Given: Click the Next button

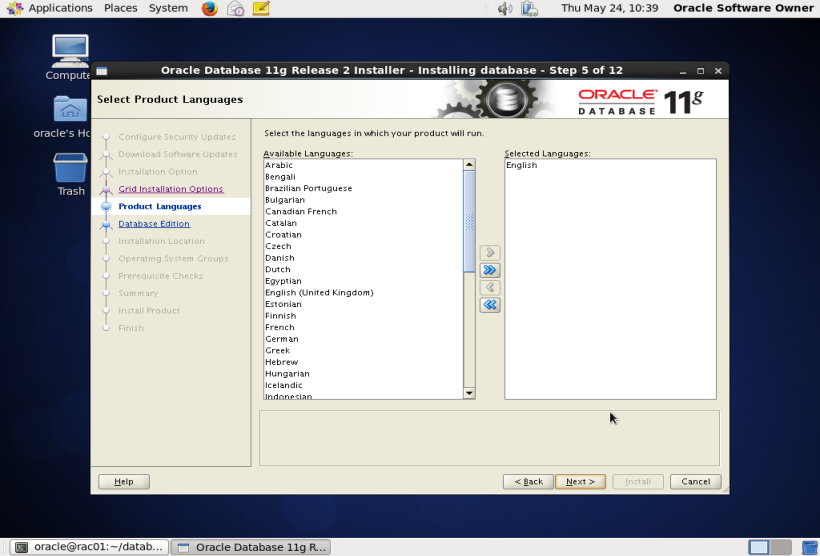Looking at the screenshot, I should (x=580, y=482).
